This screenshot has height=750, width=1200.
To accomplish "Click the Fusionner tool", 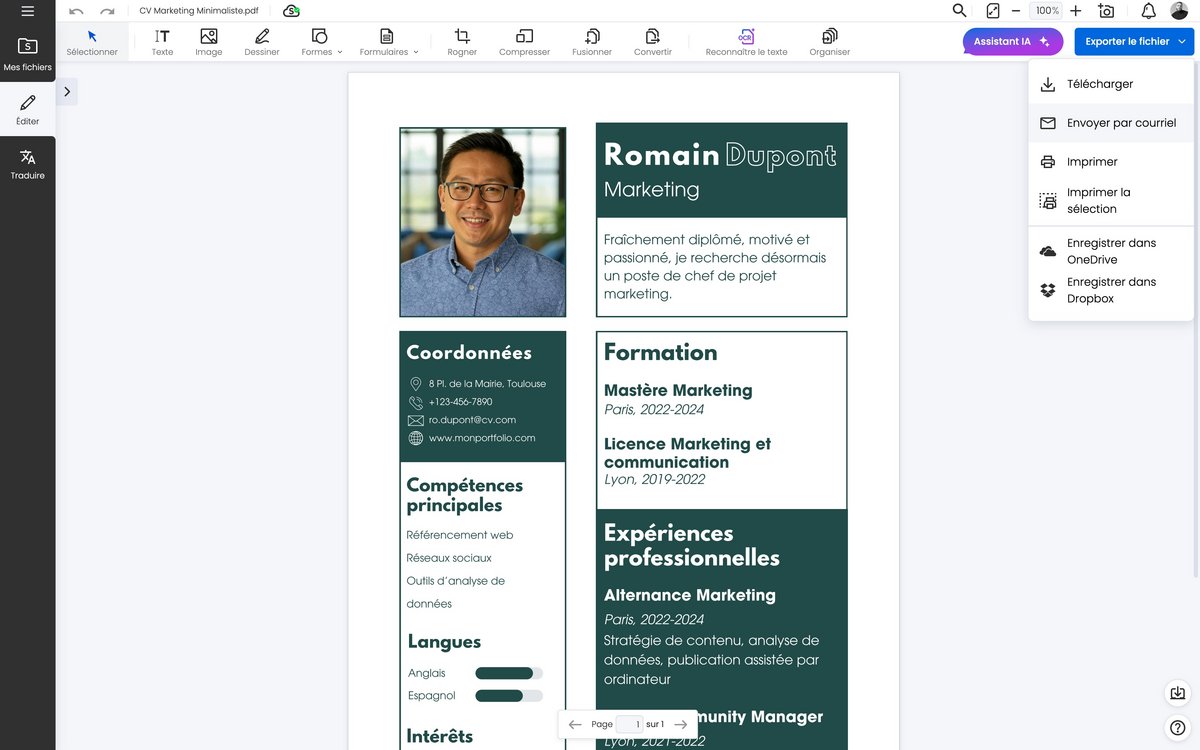I will [x=592, y=42].
